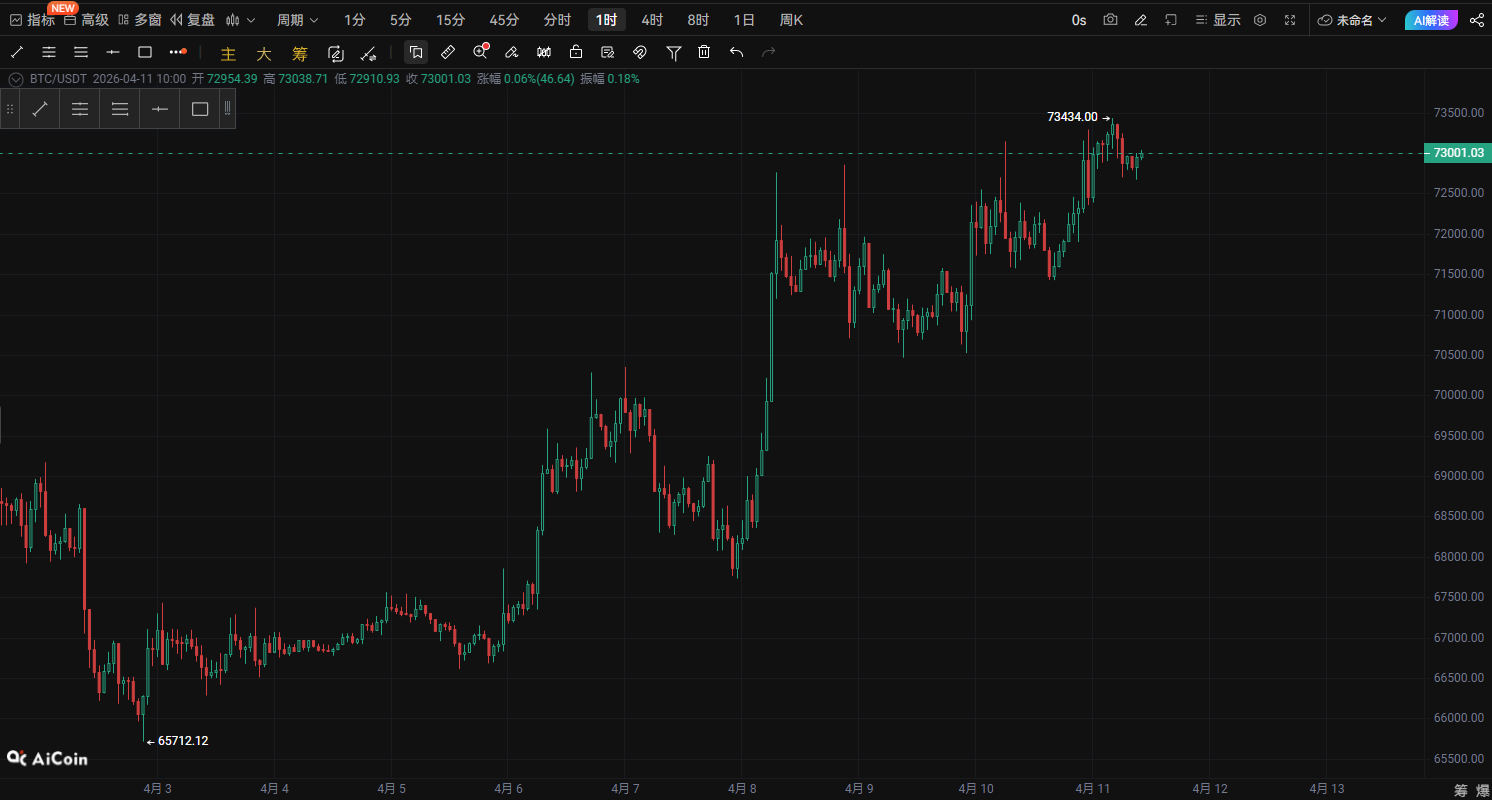The image size is (1492, 800).
Task: Grab the floating toolbar's left dotted handle
Action: click(x=10, y=109)
